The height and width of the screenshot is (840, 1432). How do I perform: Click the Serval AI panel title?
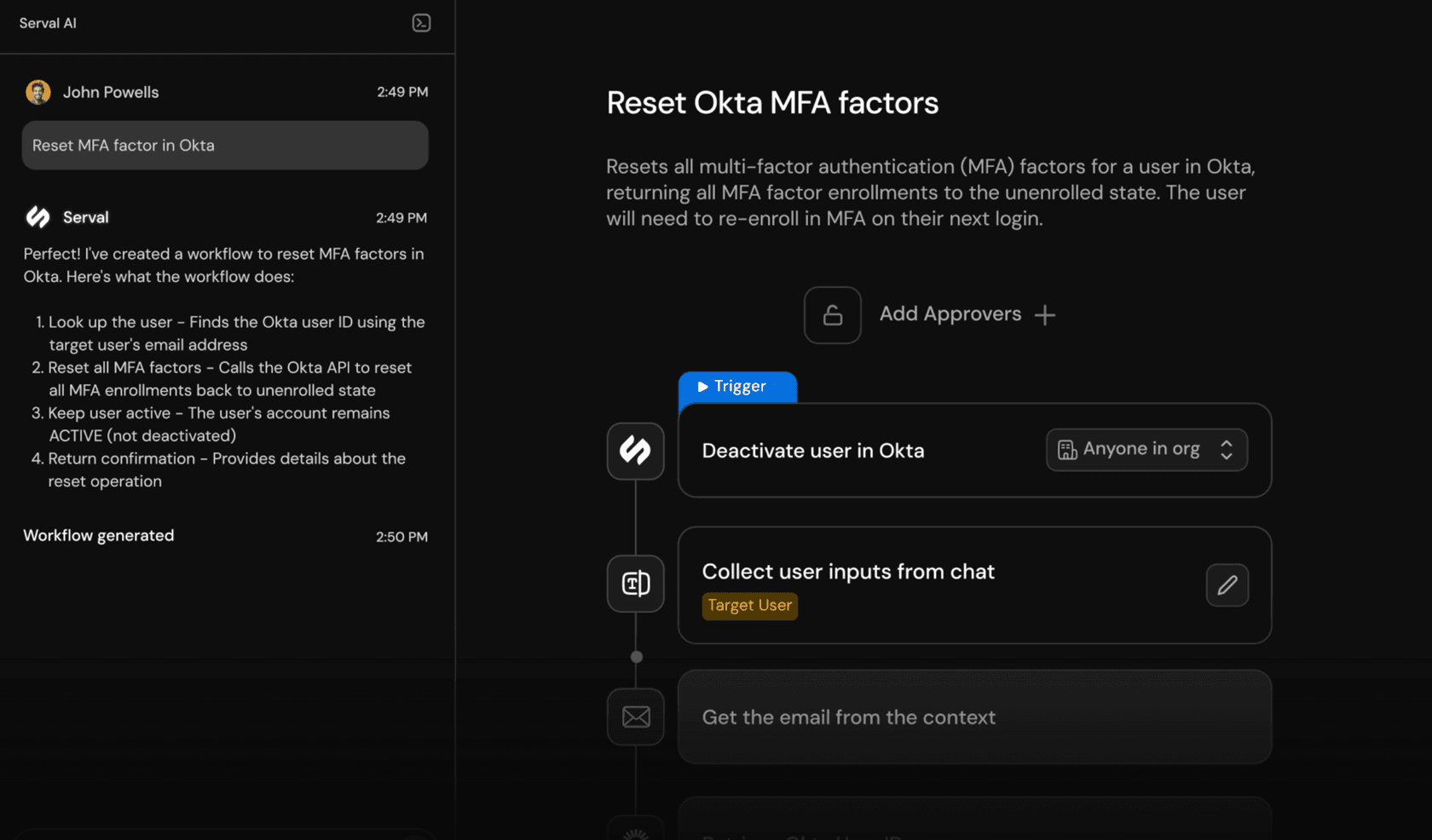(x=48, y=23)
